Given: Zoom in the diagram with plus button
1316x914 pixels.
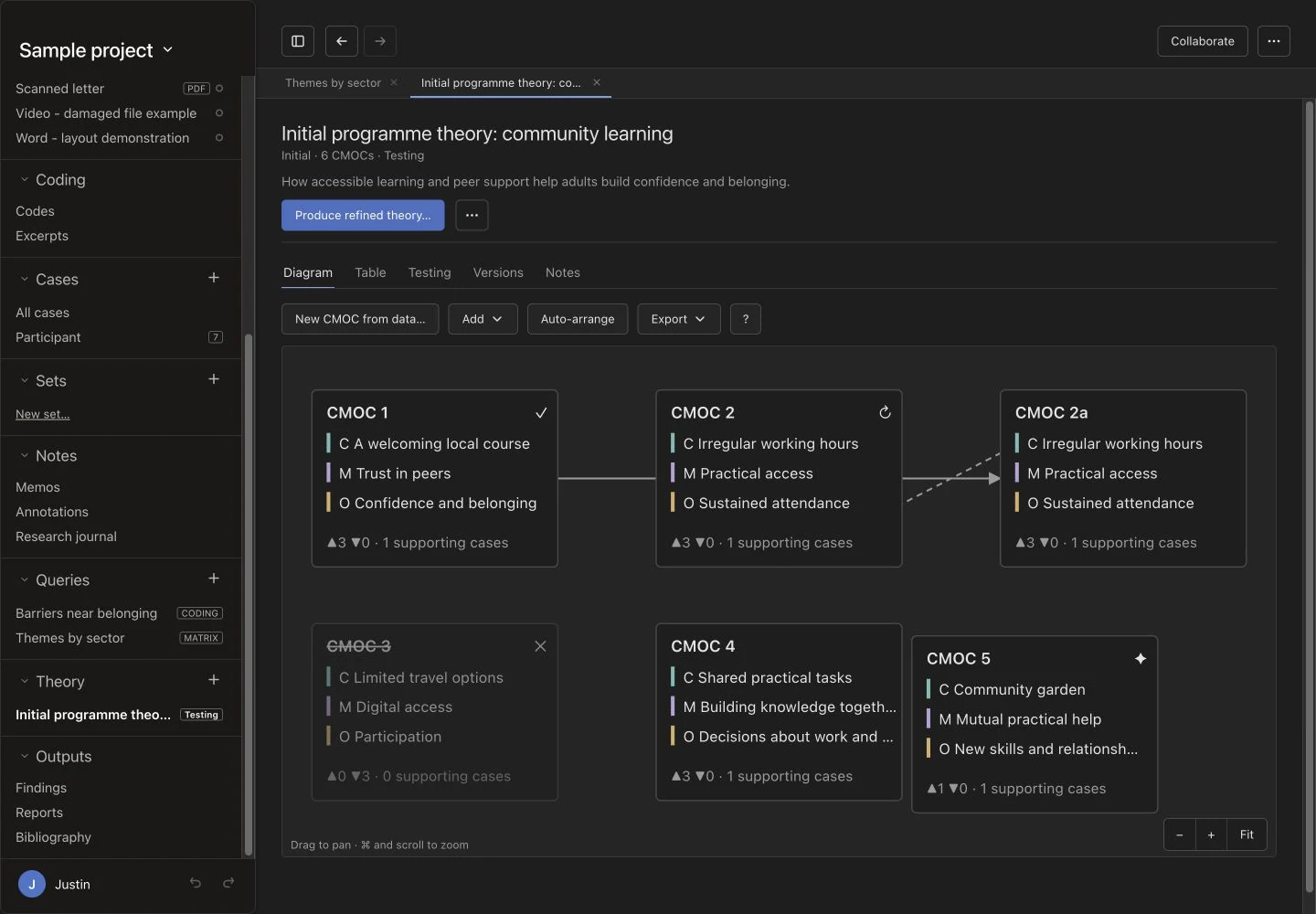Looking at the screenshot, I should point(1211,834).
